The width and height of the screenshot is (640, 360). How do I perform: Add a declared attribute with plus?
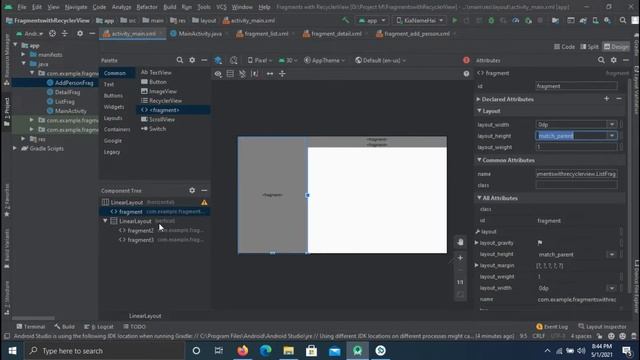click(607, 99)
